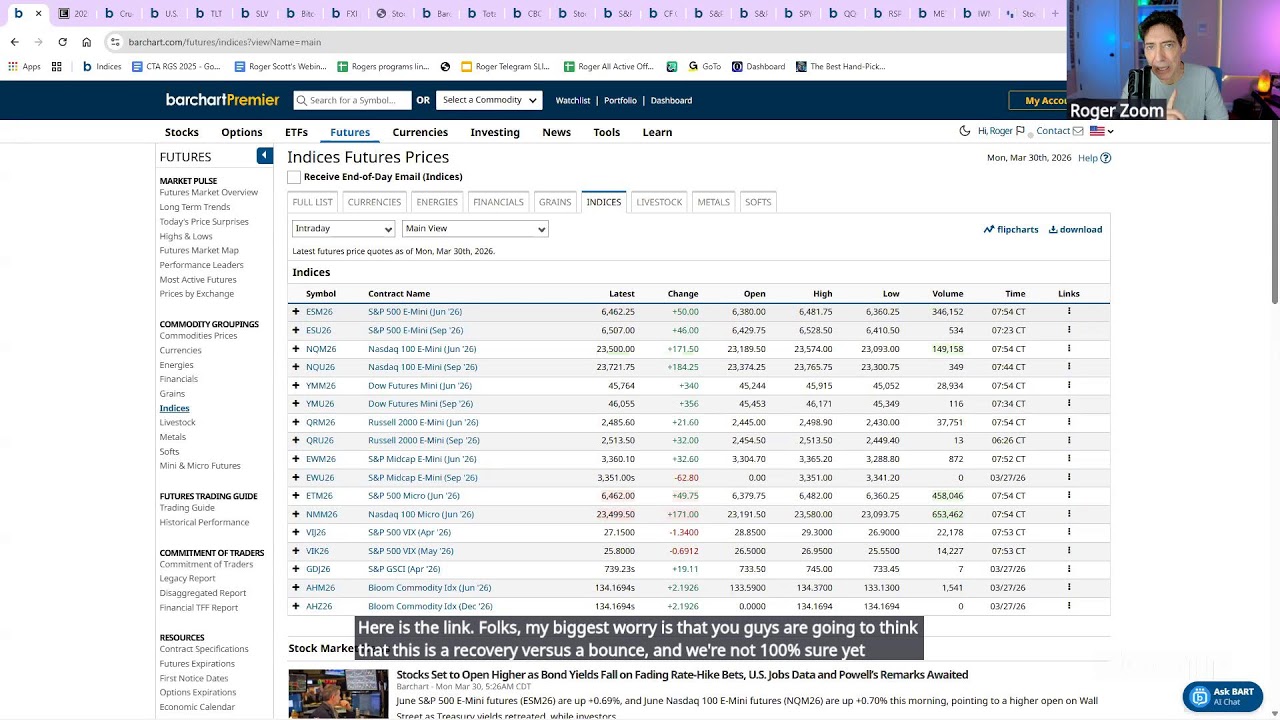Viewport: 1280px width, 720px height.
Task: Open the NMM26 symbol link
Action: (x=321, y=514)
